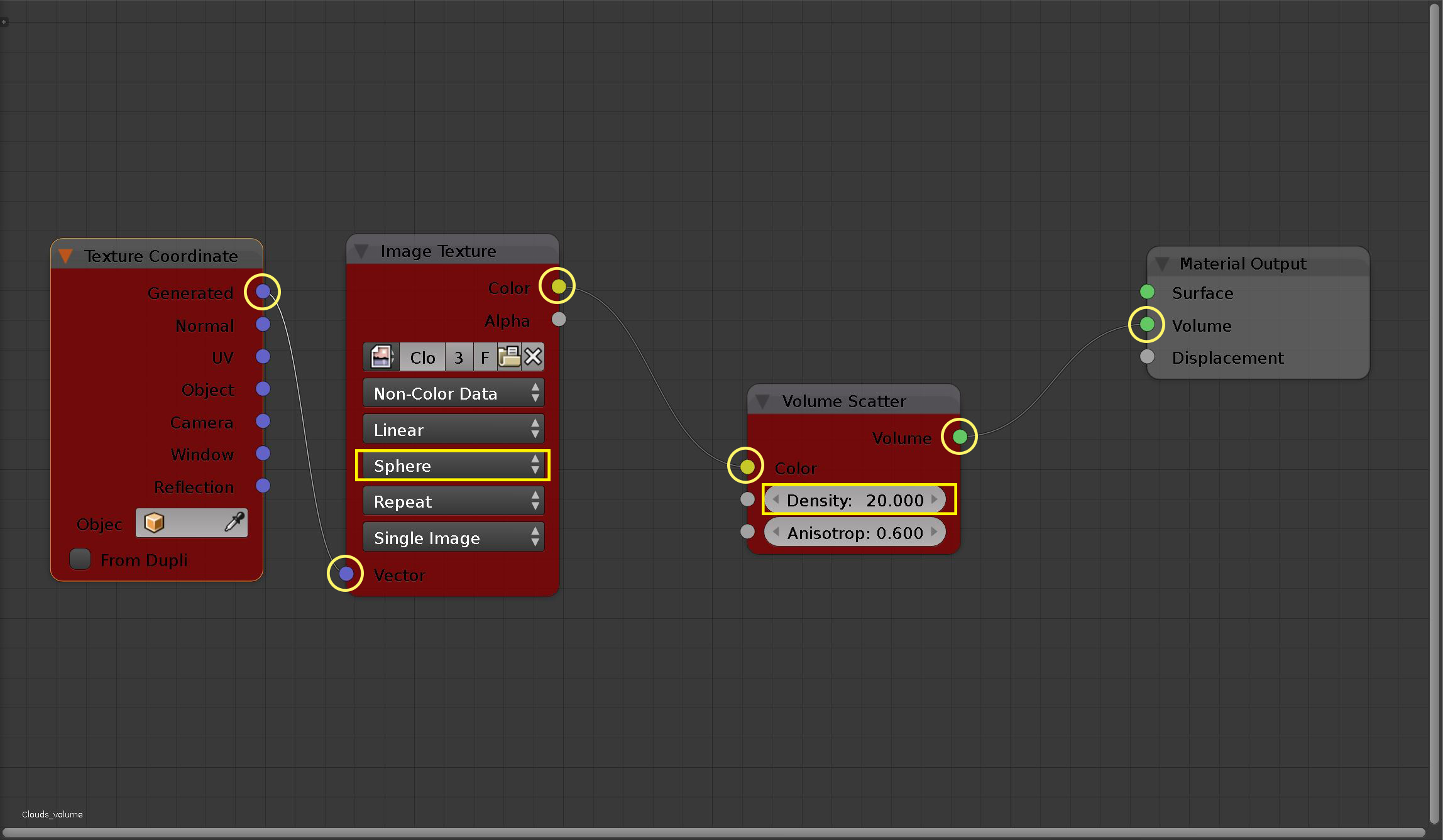Open the Sphere projection dropdown

(453, 466)
